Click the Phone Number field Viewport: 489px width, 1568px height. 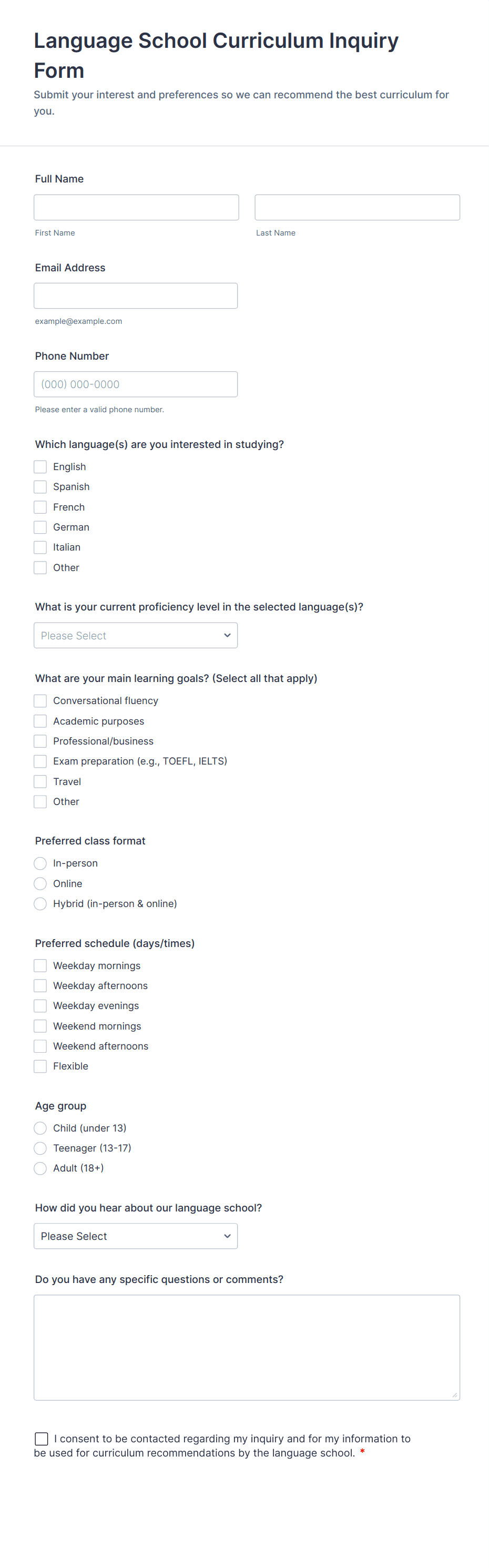tap(136, 384)
